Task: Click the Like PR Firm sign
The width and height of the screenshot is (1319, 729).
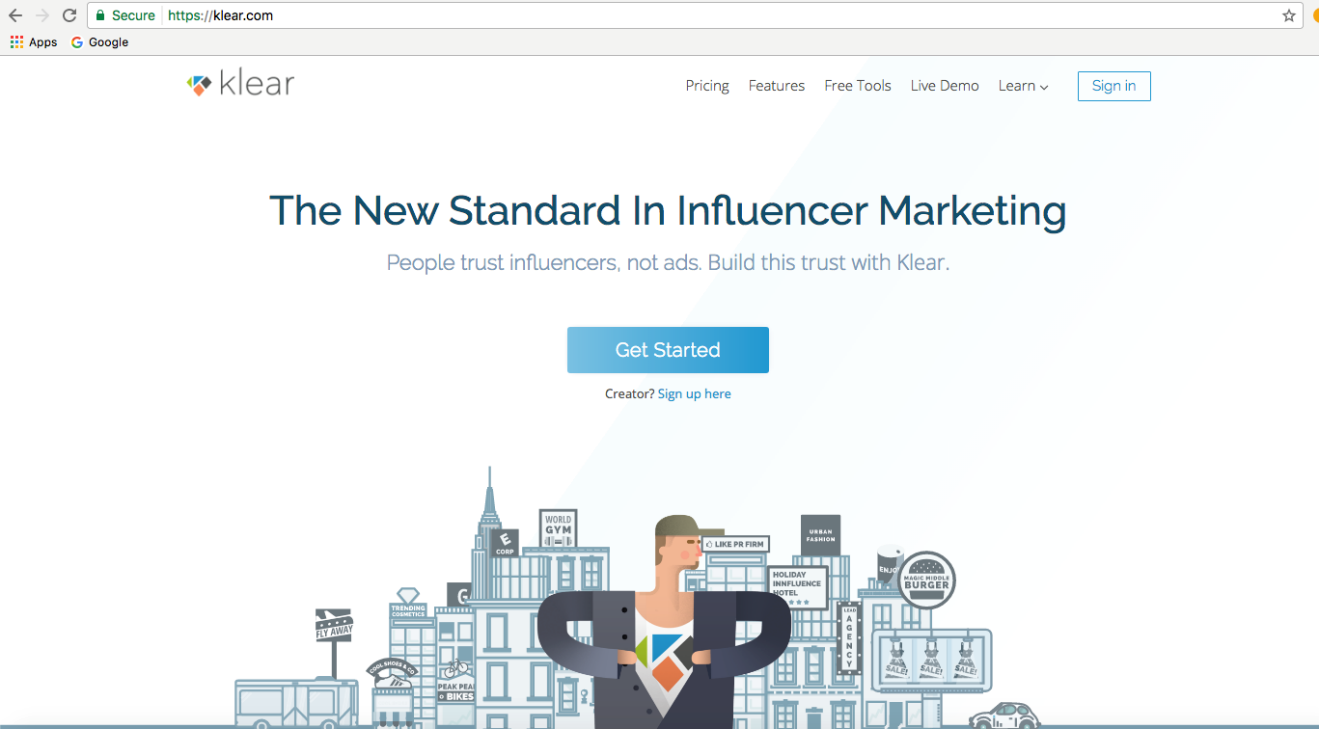Action: tap(735, 544)
